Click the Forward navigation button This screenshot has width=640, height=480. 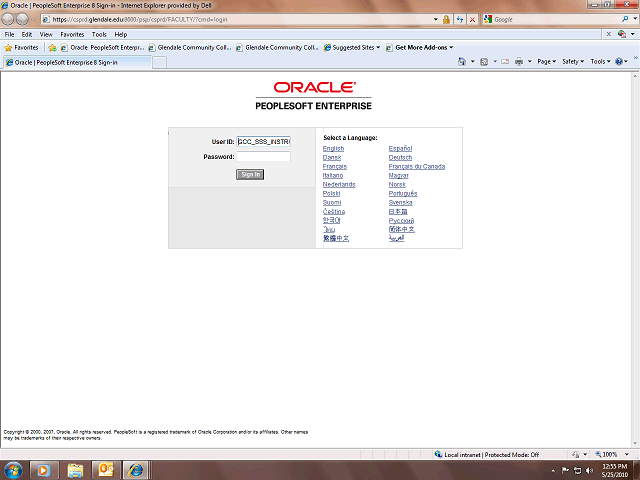point(22,19)
